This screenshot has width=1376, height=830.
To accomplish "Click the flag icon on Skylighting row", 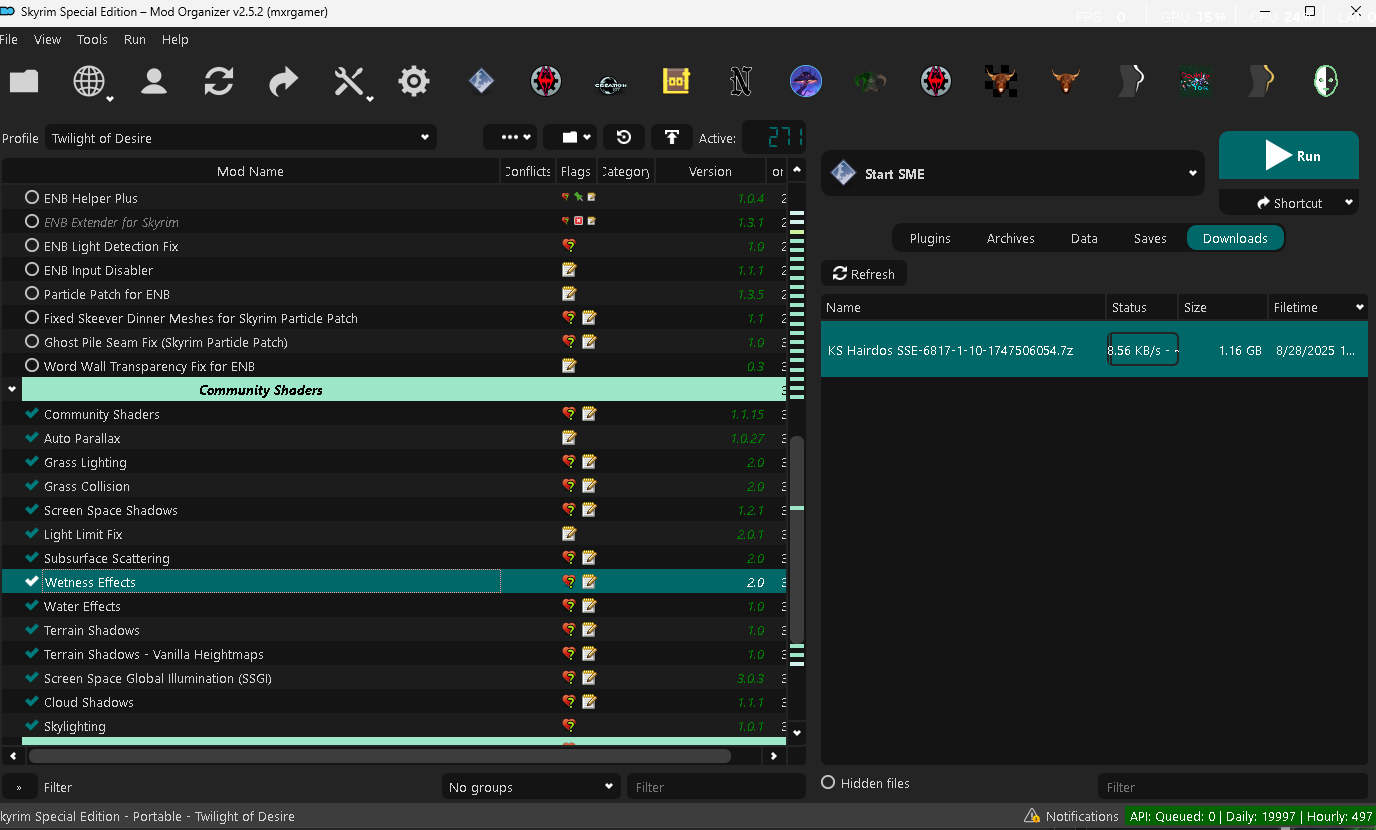I will tap(569, 726).
